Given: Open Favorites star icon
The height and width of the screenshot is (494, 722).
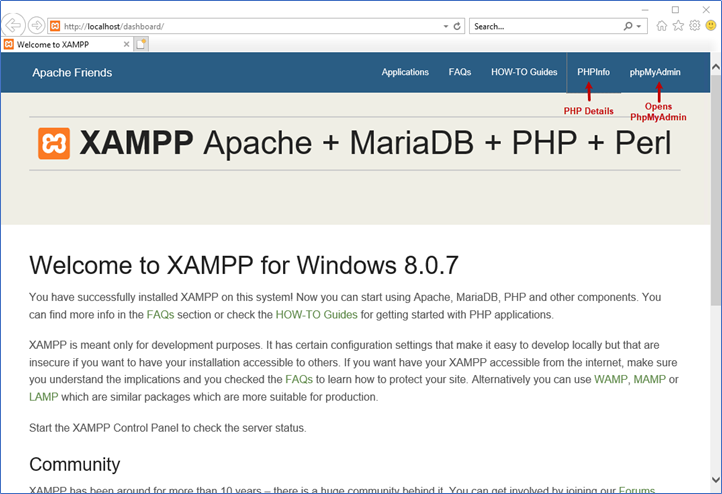Looking at the screenshot, I should tap(678, 26).
